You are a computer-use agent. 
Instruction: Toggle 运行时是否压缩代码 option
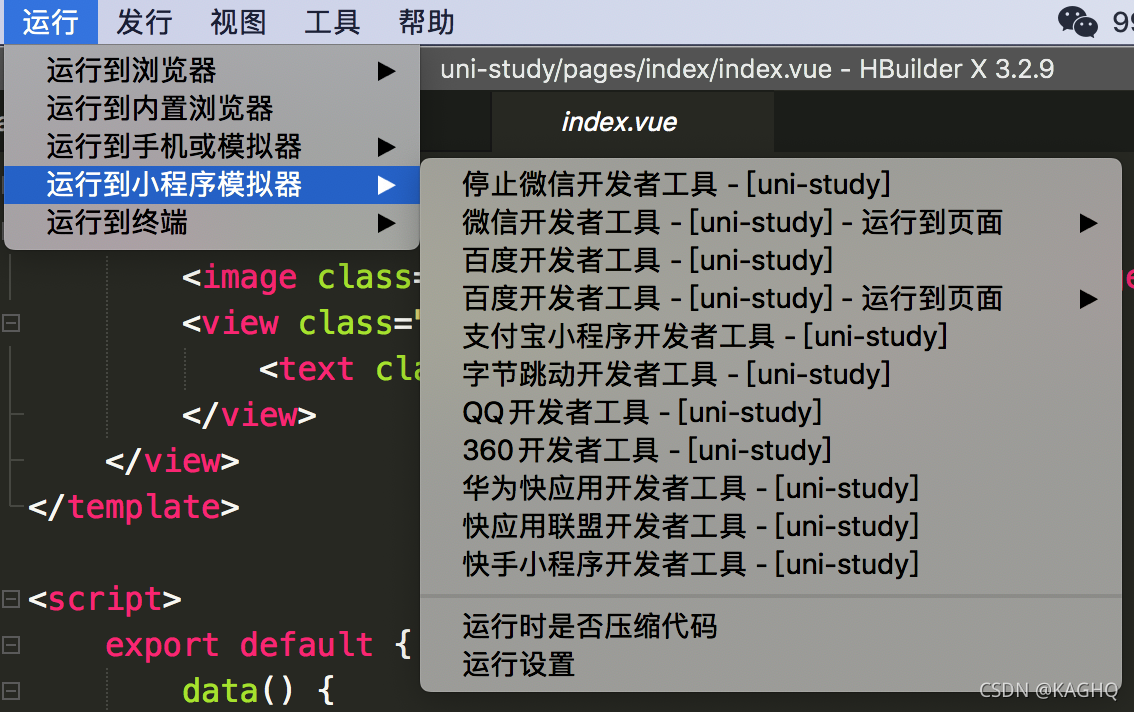coord(771,627)
